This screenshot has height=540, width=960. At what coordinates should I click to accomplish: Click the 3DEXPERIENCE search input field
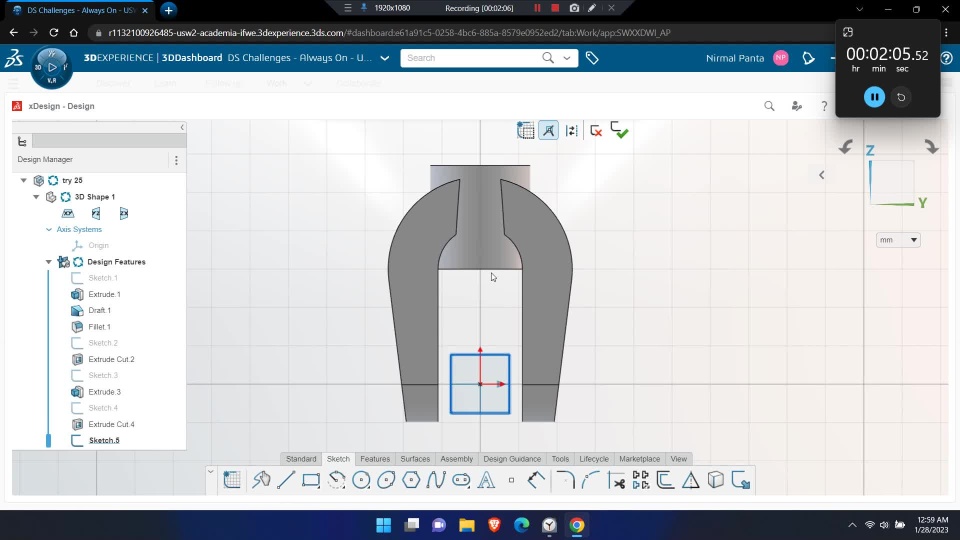pyautogui.click(x=471, y=58)
